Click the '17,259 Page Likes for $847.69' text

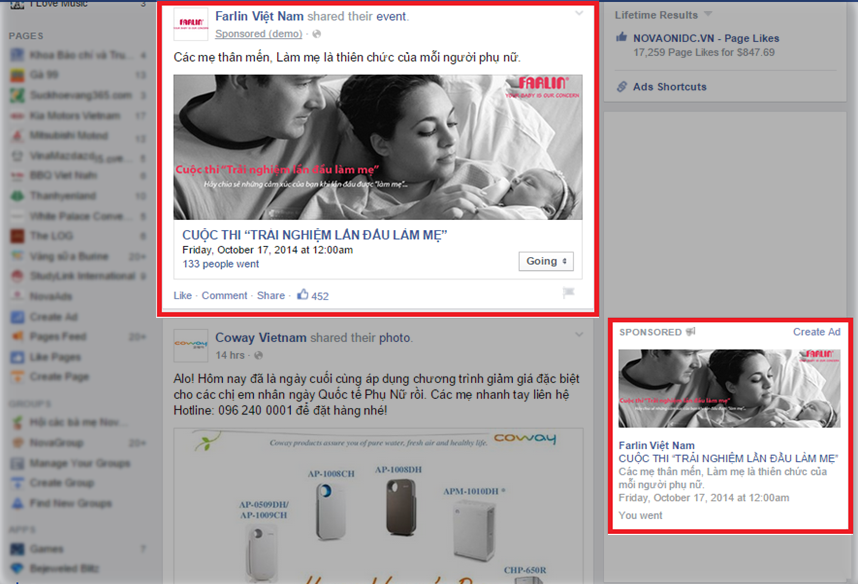click(704, 53)
